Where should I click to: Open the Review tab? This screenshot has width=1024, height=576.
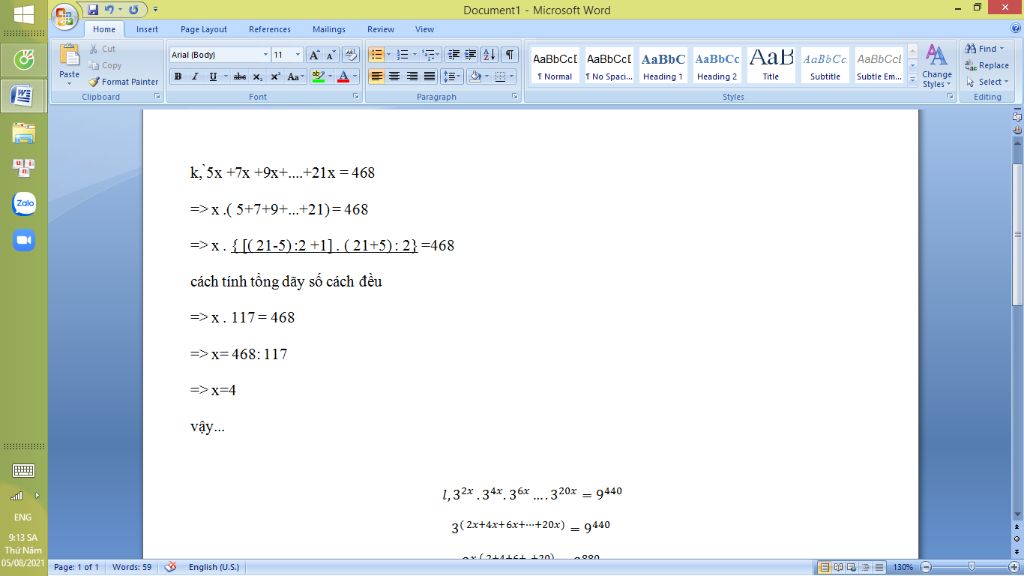click(x=381, y=29)
